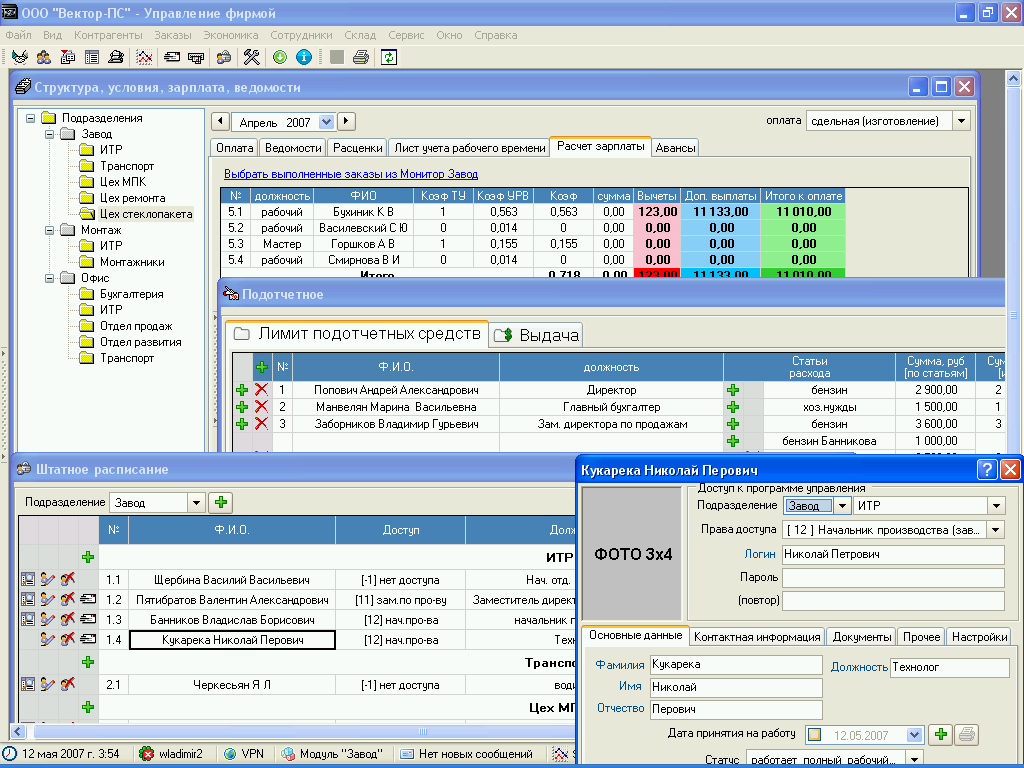Switch to Лист учета рабочего времени tab
The image size is (1024, 768).
point(470,148)
